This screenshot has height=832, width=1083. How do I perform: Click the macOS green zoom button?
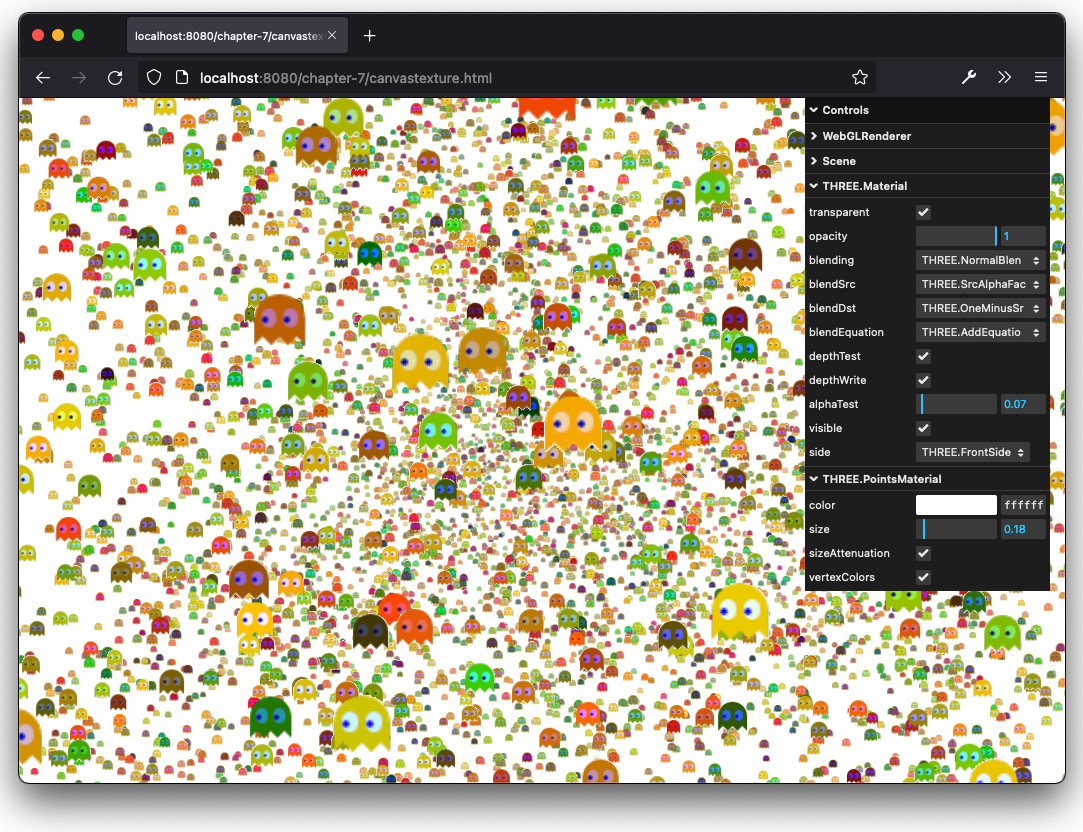[x=78, y=35]
